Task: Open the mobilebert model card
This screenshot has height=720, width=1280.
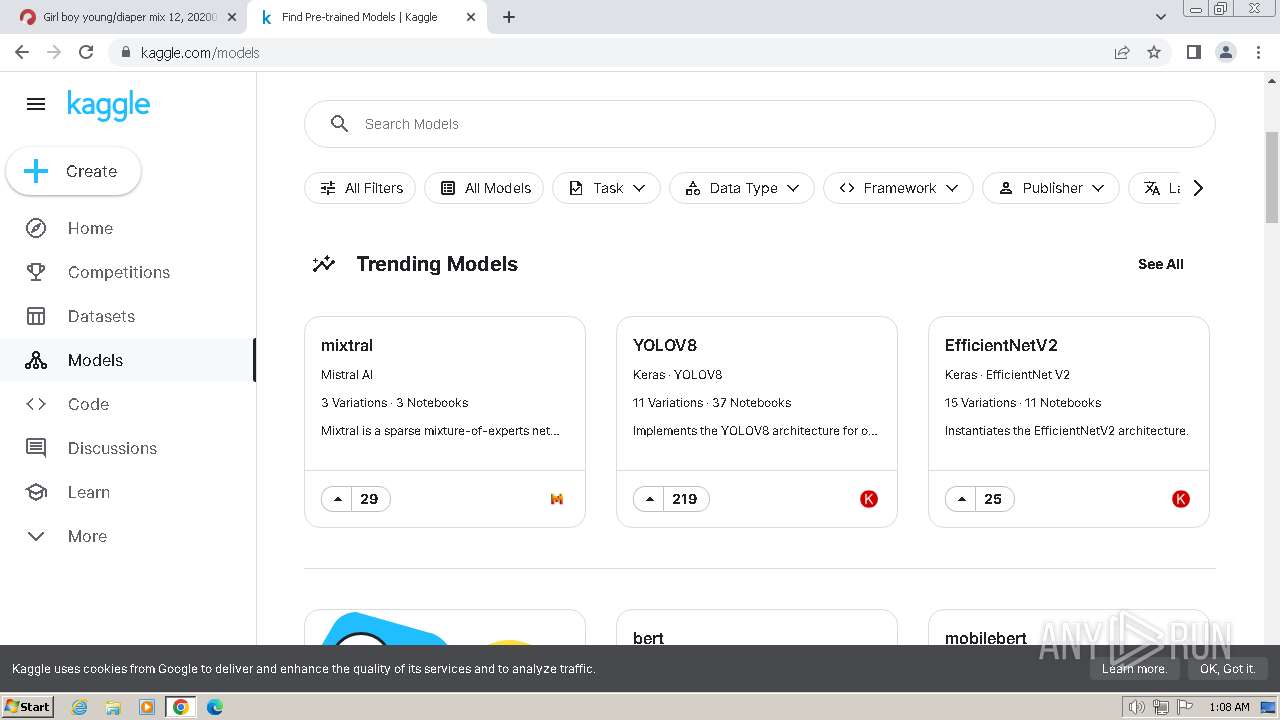Action: (1069, 628)
